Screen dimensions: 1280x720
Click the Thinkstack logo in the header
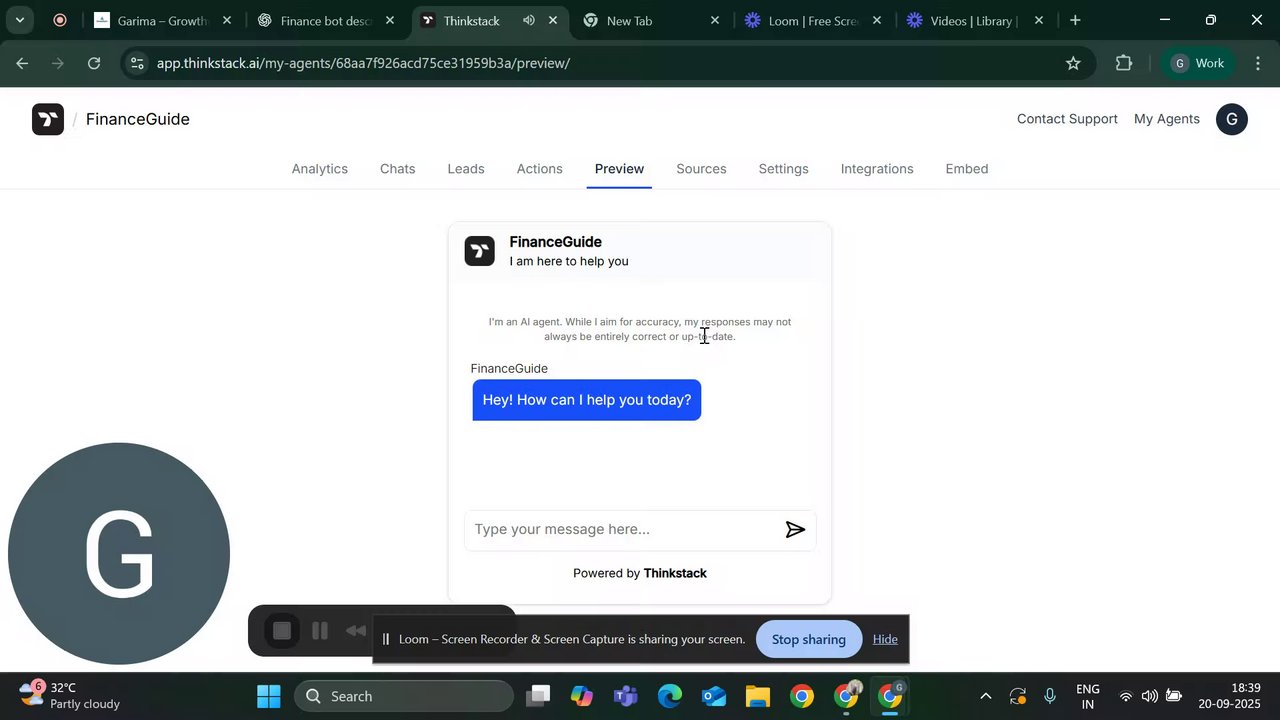tap(48, 119)
